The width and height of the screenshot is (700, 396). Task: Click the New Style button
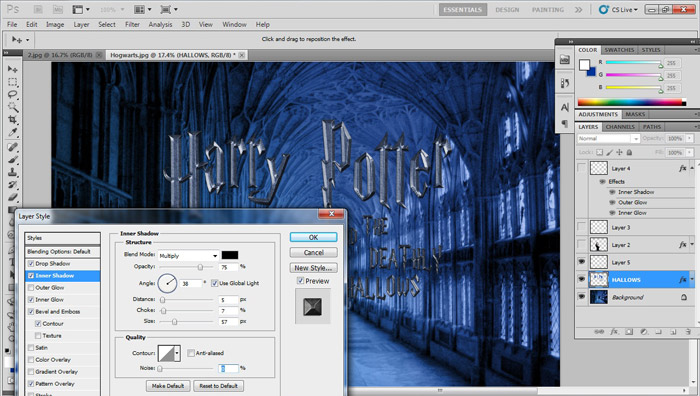(313, 268)
